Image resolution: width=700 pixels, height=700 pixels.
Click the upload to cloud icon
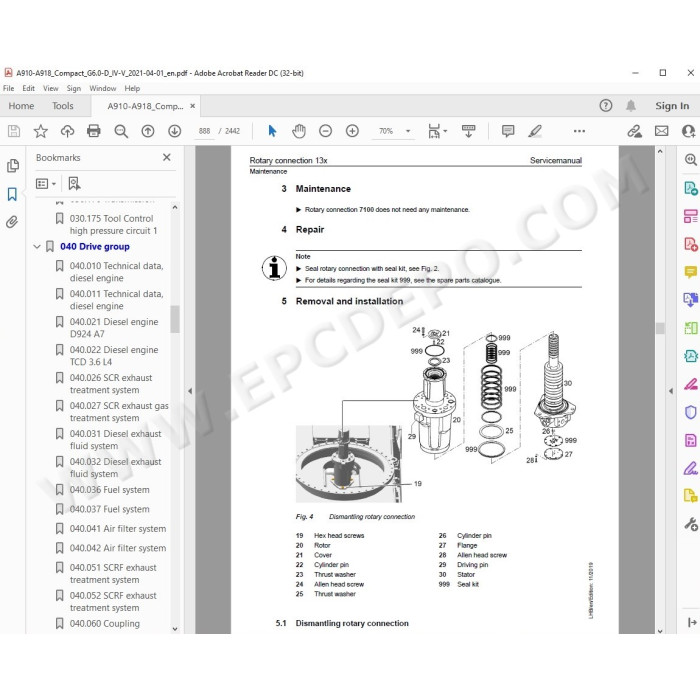pyautogui.click(x=67, y=131)
